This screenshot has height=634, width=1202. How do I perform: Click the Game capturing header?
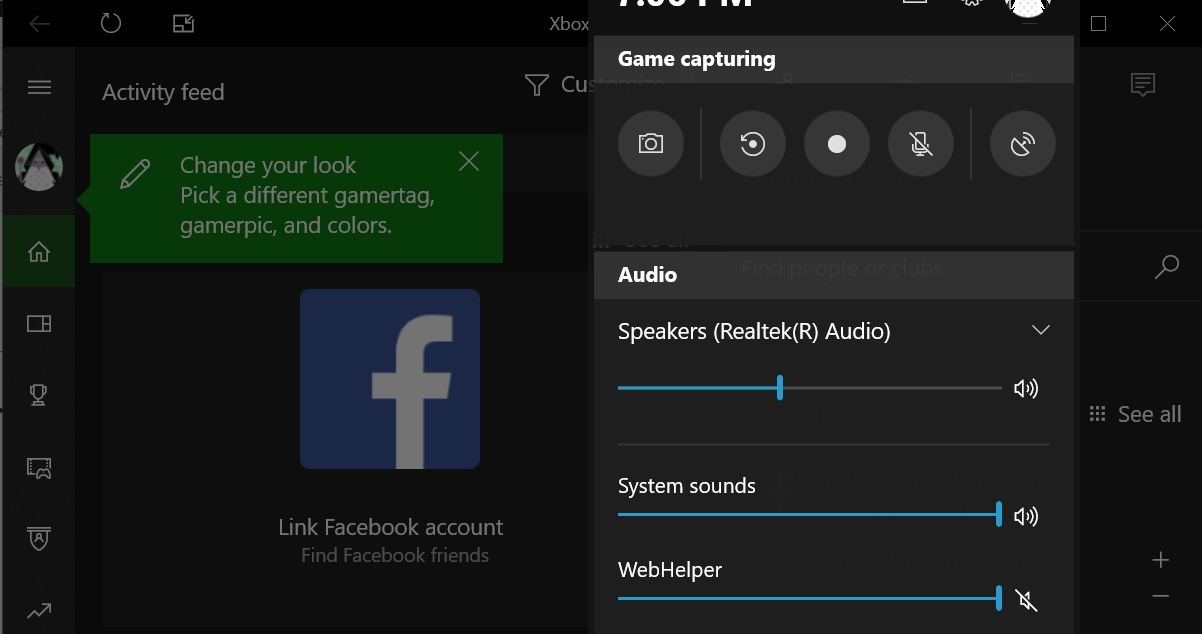[697, 58]
